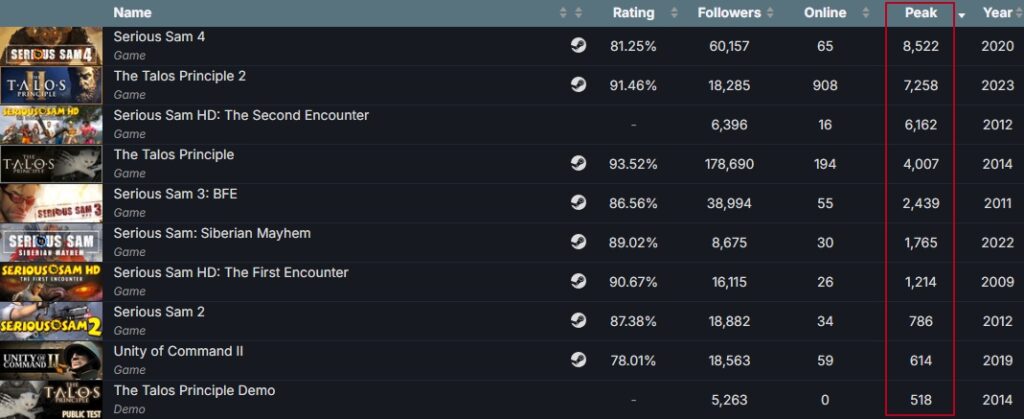Click the Steam icon for Unity of Command II
This screenshot has width=1024, height=419.
(x=578, y=360)
